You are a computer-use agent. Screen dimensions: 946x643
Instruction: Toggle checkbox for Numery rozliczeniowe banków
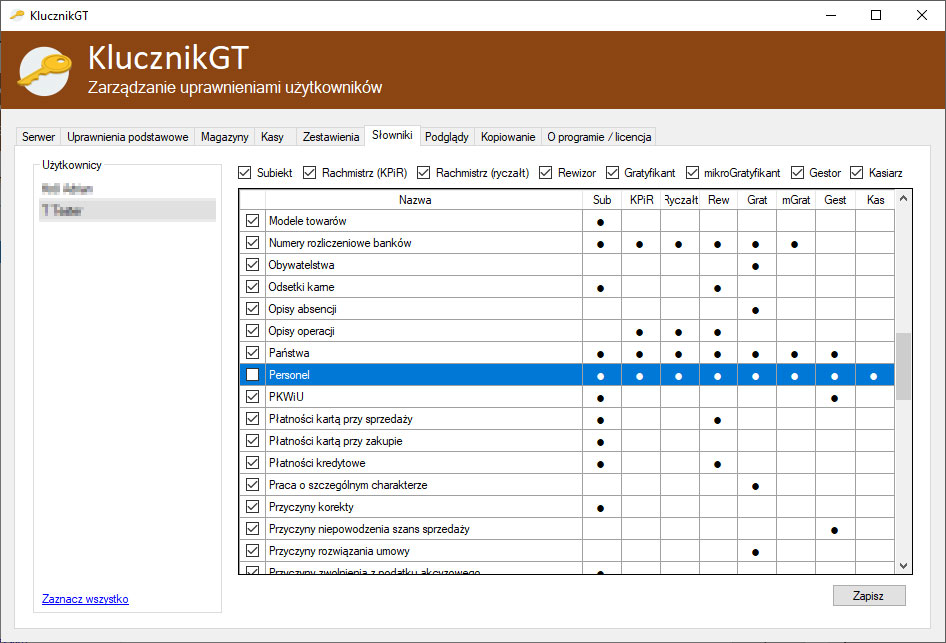coord(253,243)
